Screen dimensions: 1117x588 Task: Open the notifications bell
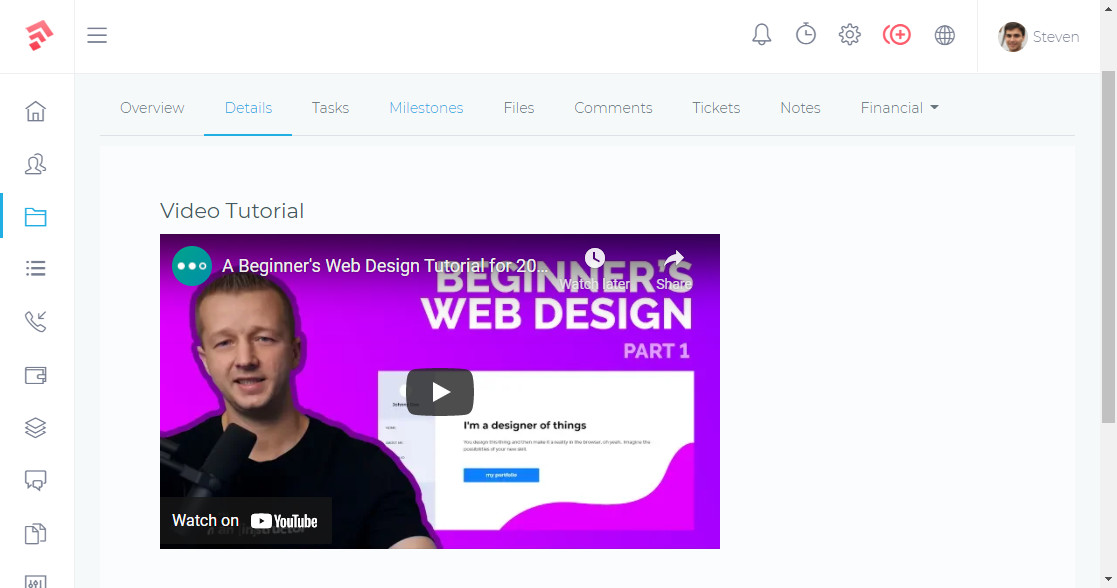pos(762,34)
